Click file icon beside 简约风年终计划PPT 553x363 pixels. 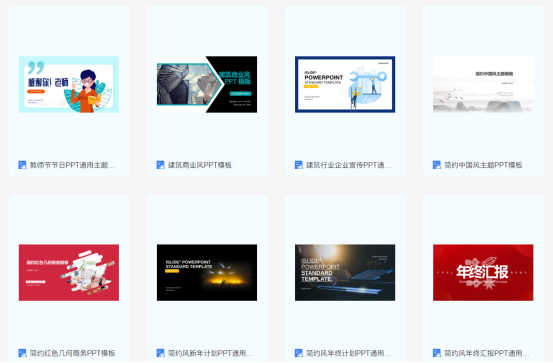tap(299, 353)
